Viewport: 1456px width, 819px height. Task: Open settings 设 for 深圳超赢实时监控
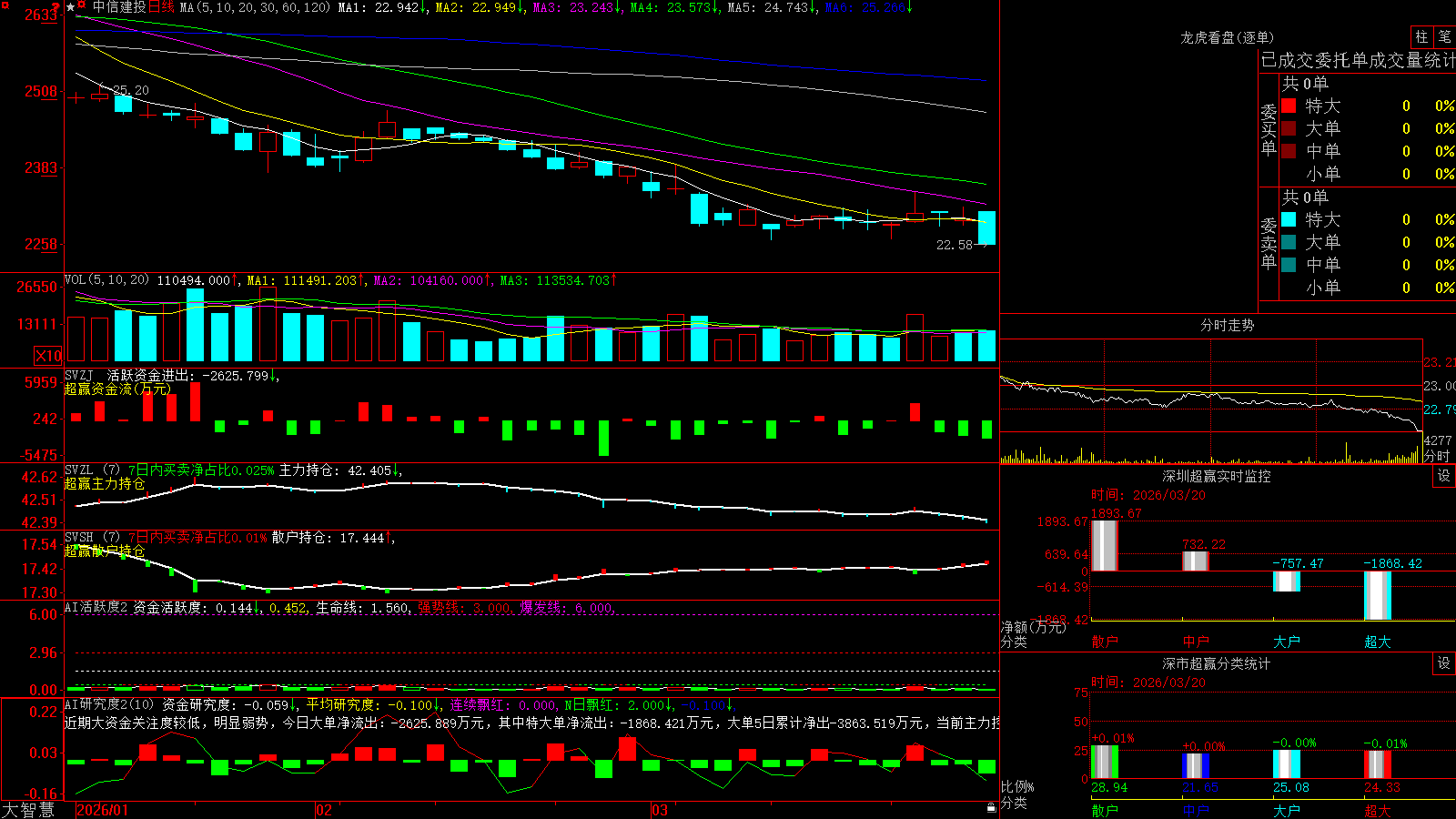[1444, 476]
